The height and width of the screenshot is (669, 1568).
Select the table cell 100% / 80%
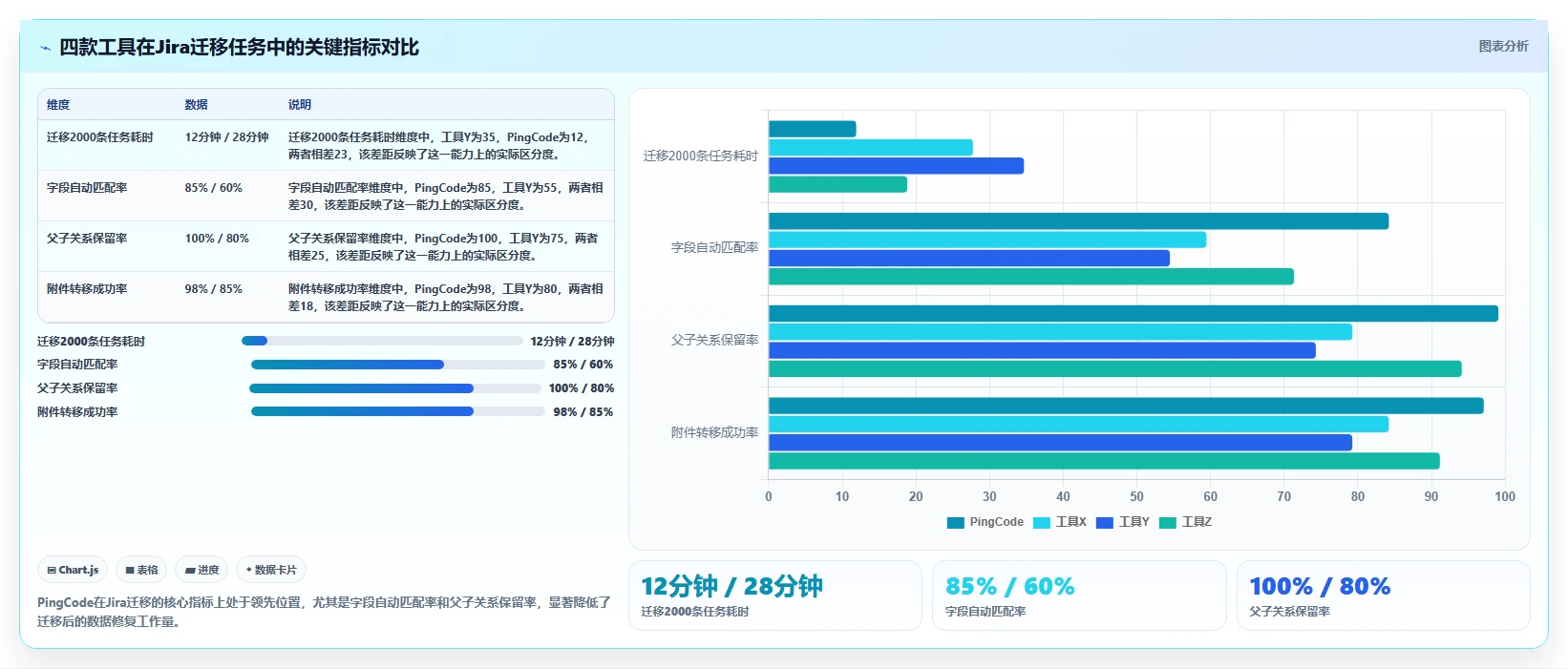tap(217, 239)
